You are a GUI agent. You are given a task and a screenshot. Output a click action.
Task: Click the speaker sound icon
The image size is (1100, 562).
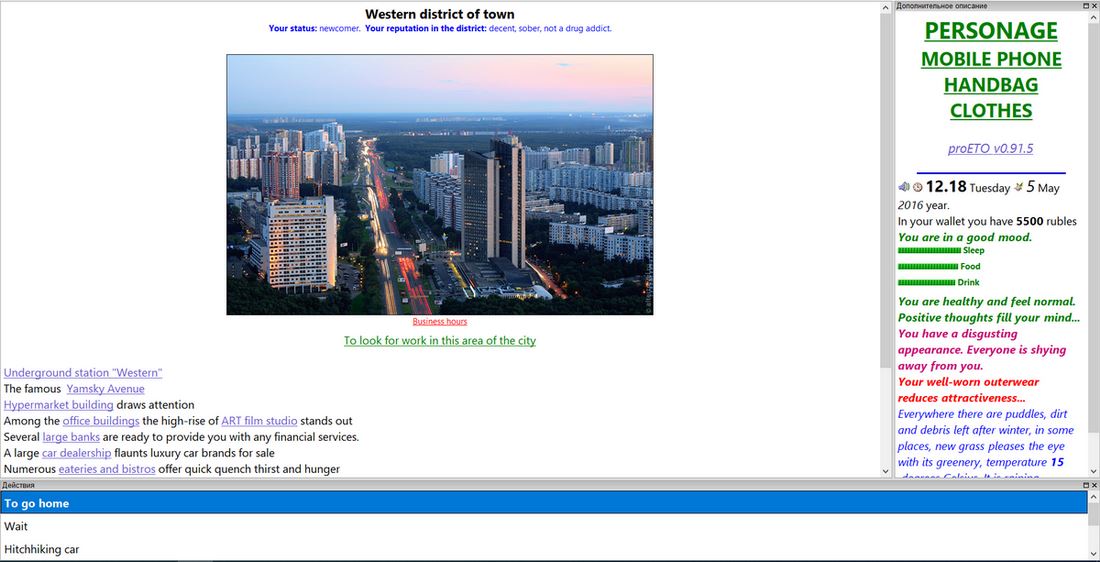click(x=903, y=187)
